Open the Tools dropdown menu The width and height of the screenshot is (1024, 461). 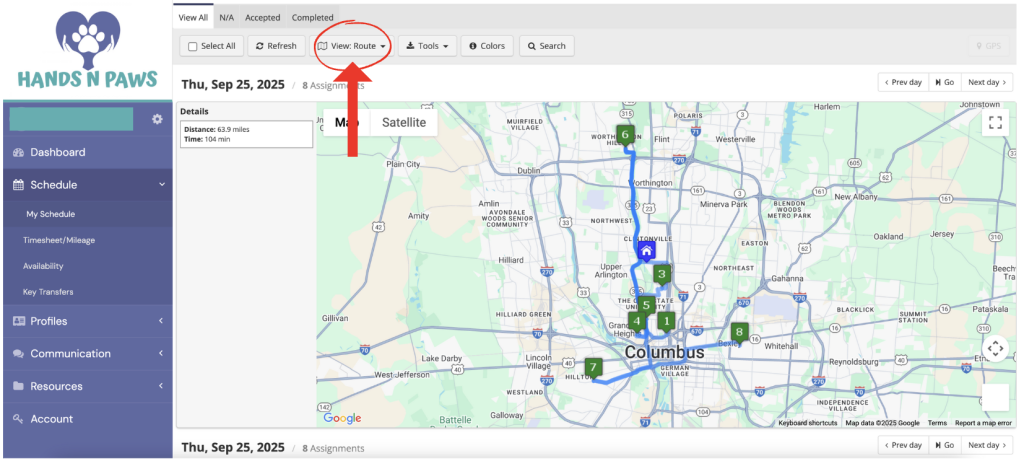427,46
